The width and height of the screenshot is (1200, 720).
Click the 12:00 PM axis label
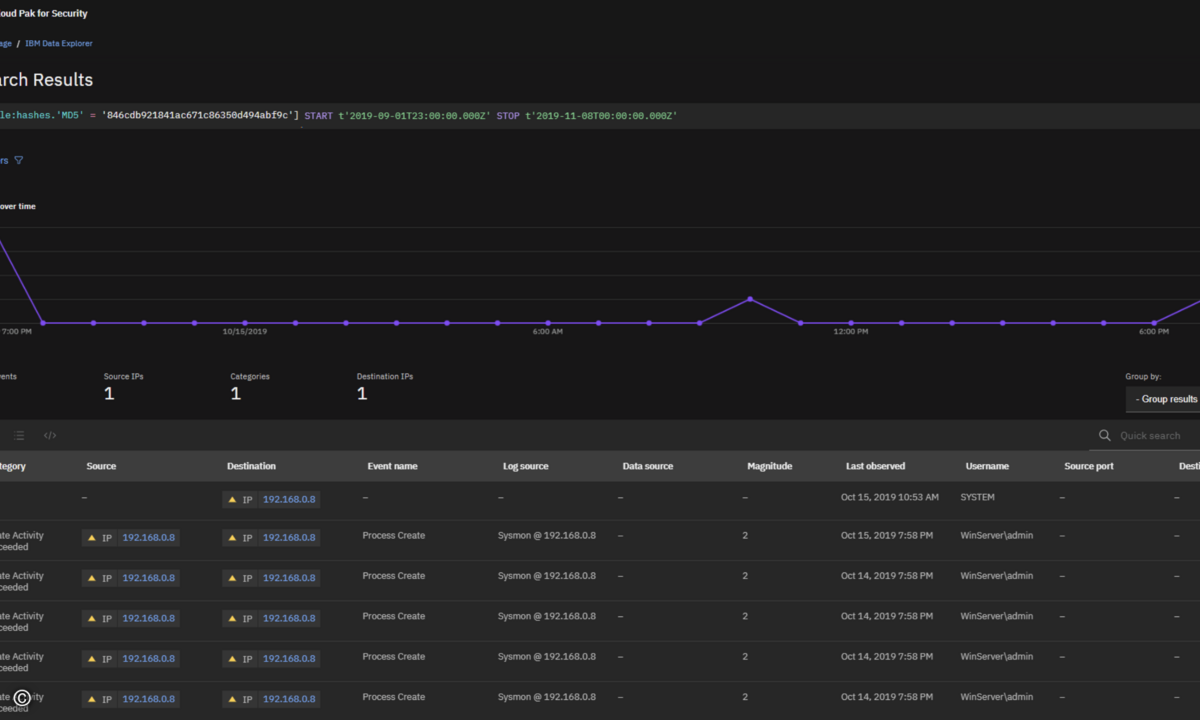pyautogui.click(x=851, y=331)
